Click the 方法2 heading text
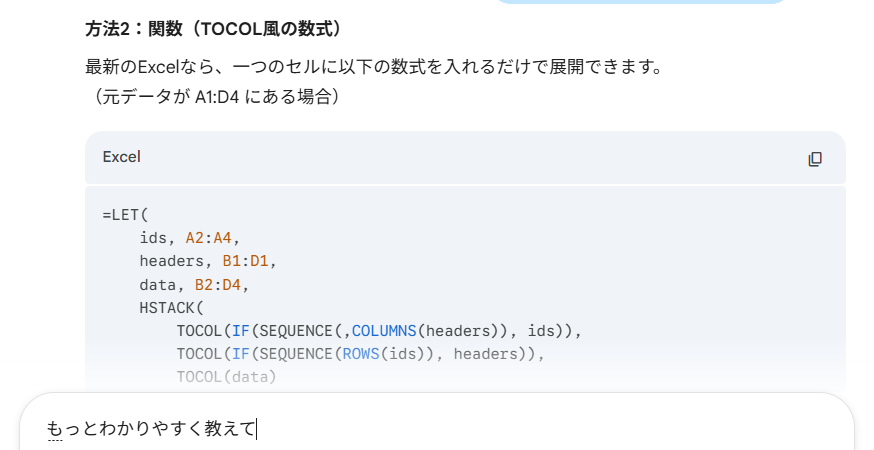Screen dimensions: 874x450 [x=213, y=29]
